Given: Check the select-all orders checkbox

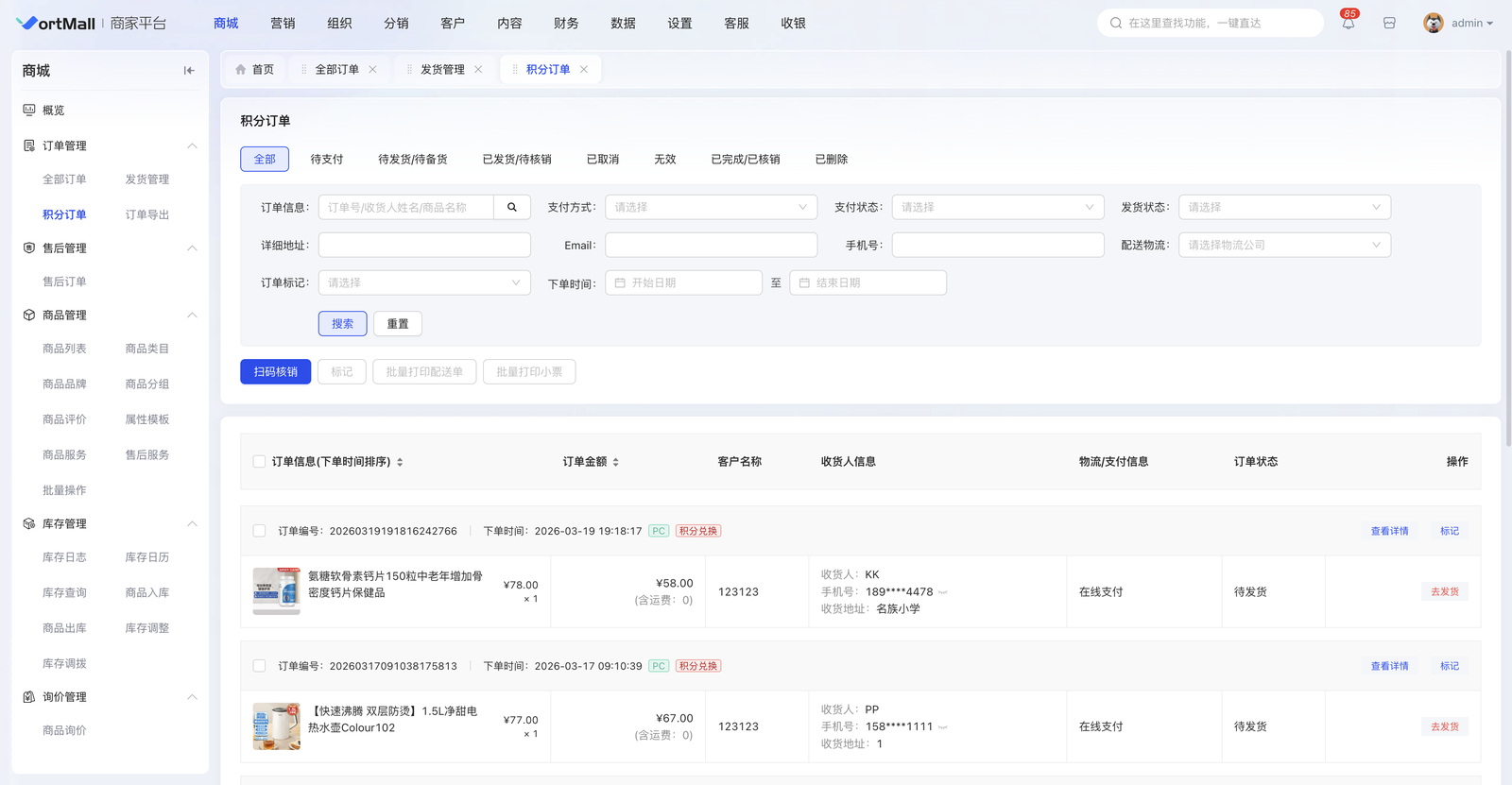Looking at the screenshot, I should tap(259, 462).
